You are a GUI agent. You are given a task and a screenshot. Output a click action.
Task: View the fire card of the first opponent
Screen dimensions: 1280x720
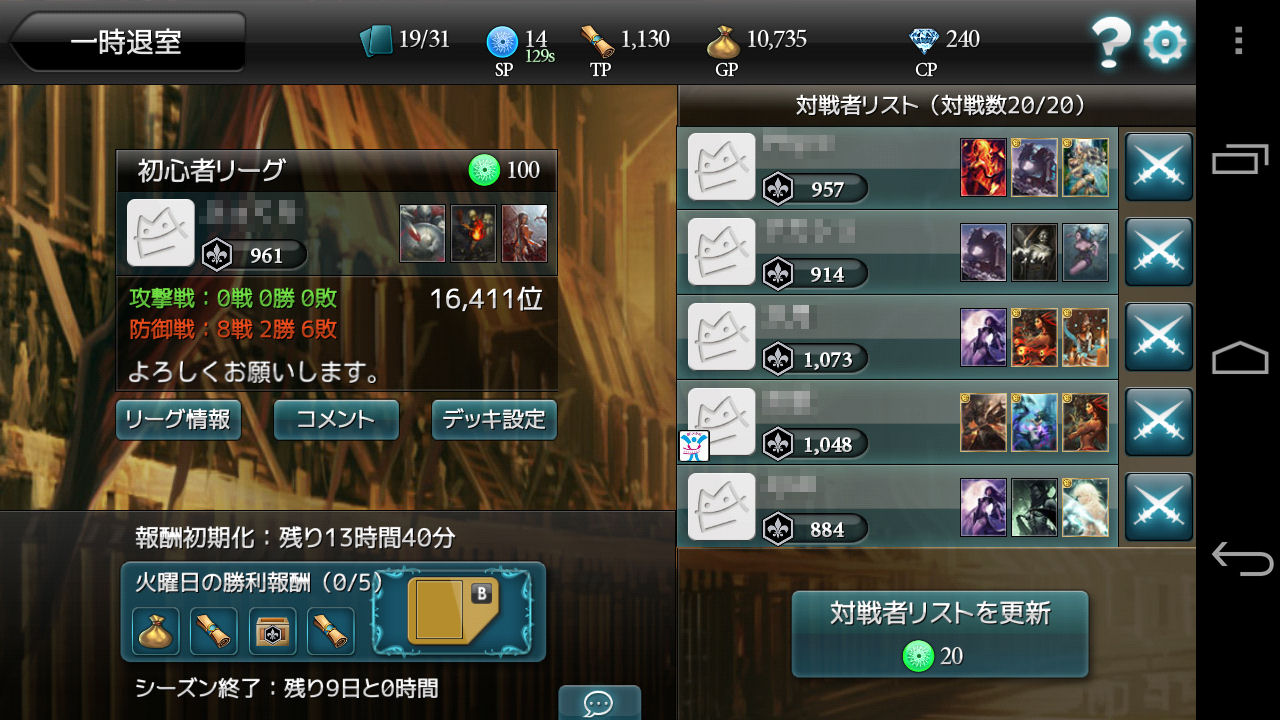[x=983, y=167]
